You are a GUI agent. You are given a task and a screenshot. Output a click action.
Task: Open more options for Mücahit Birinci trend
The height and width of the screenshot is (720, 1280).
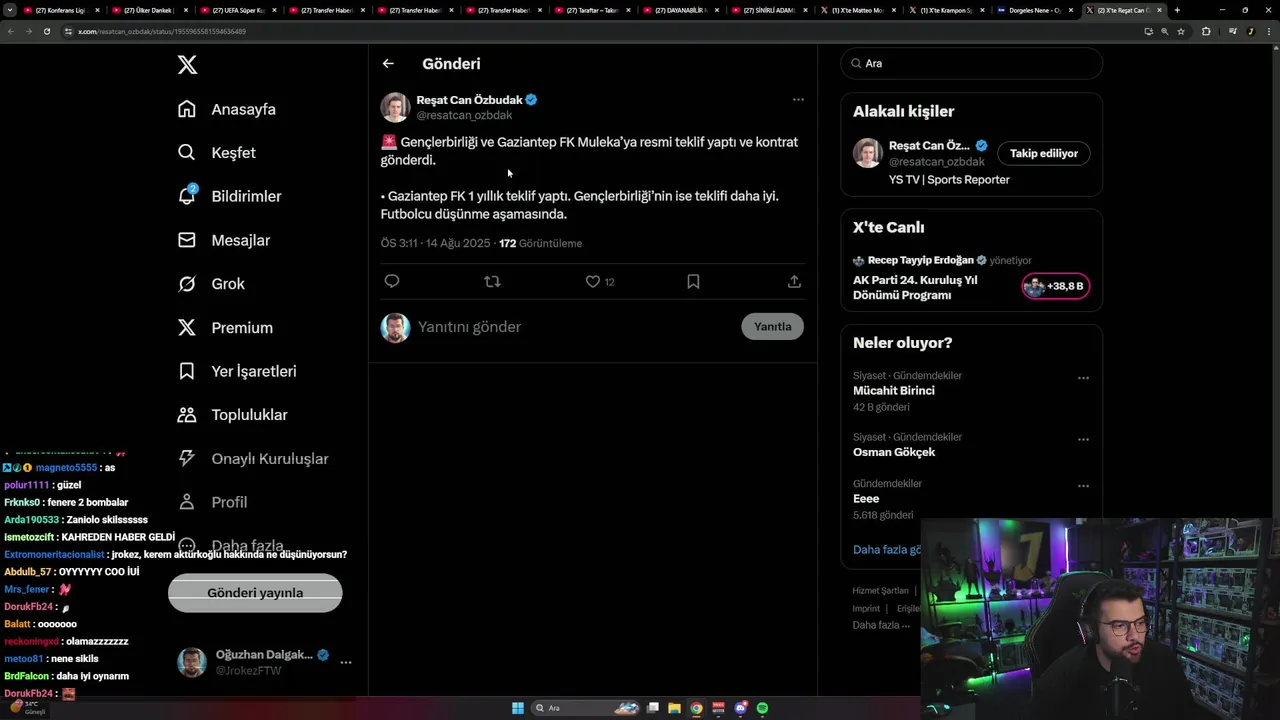tap(1083, 378)
